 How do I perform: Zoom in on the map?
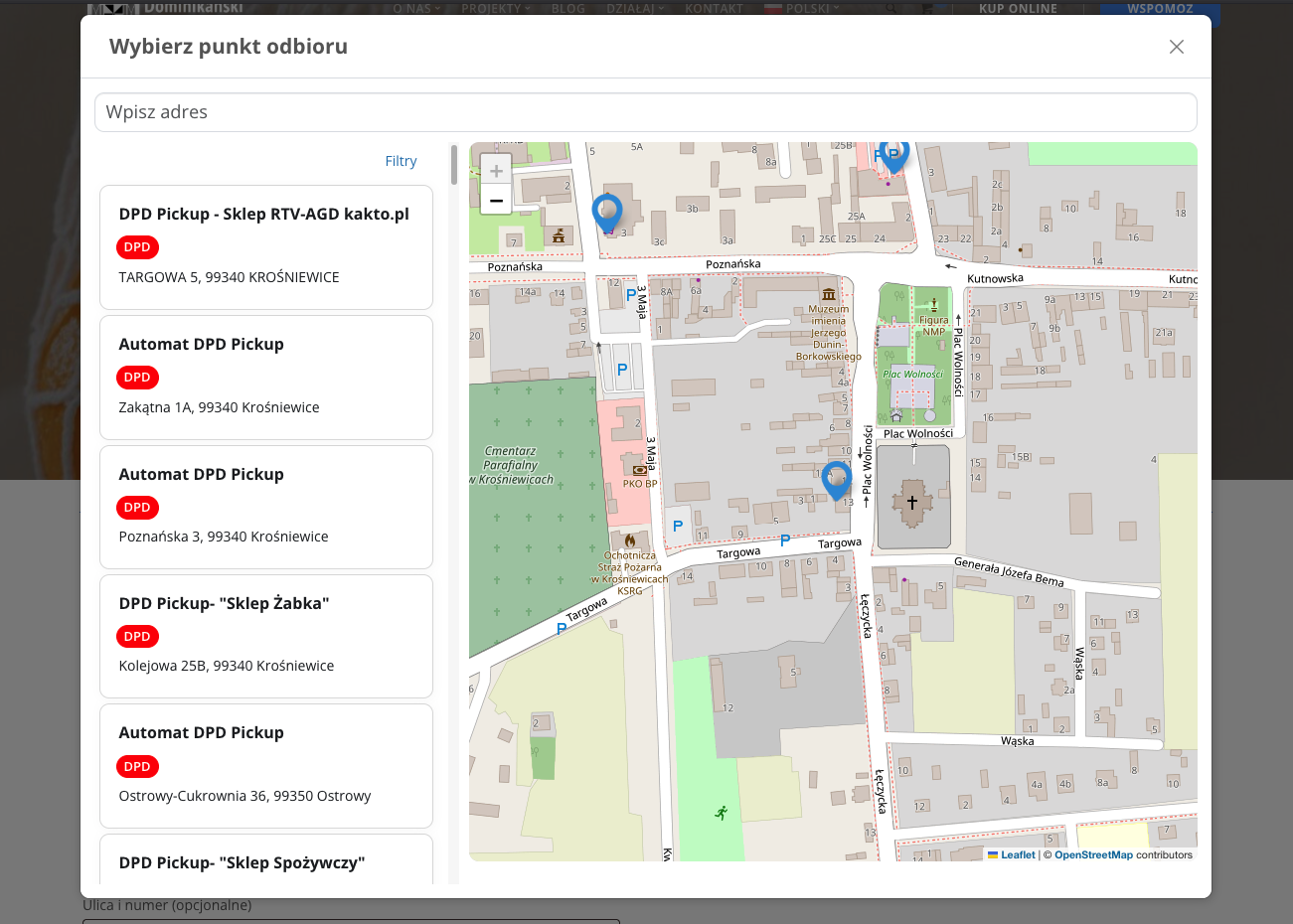496,170
